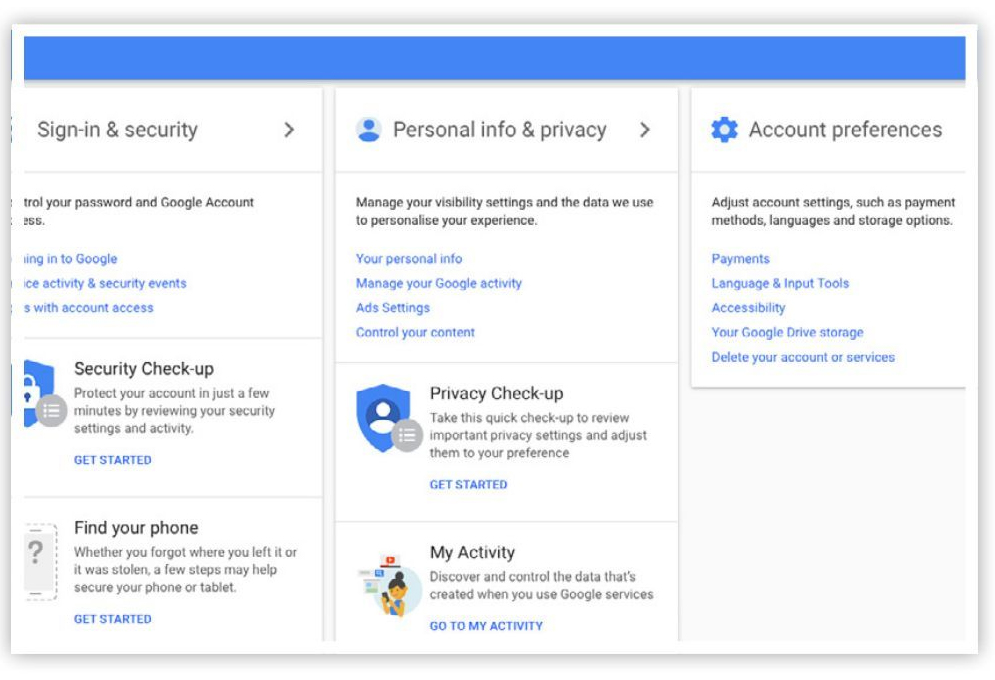The image size is (995, 680).
Task: Select the Accessibility link
Action: pyautogui.click(x=748, y=308)
